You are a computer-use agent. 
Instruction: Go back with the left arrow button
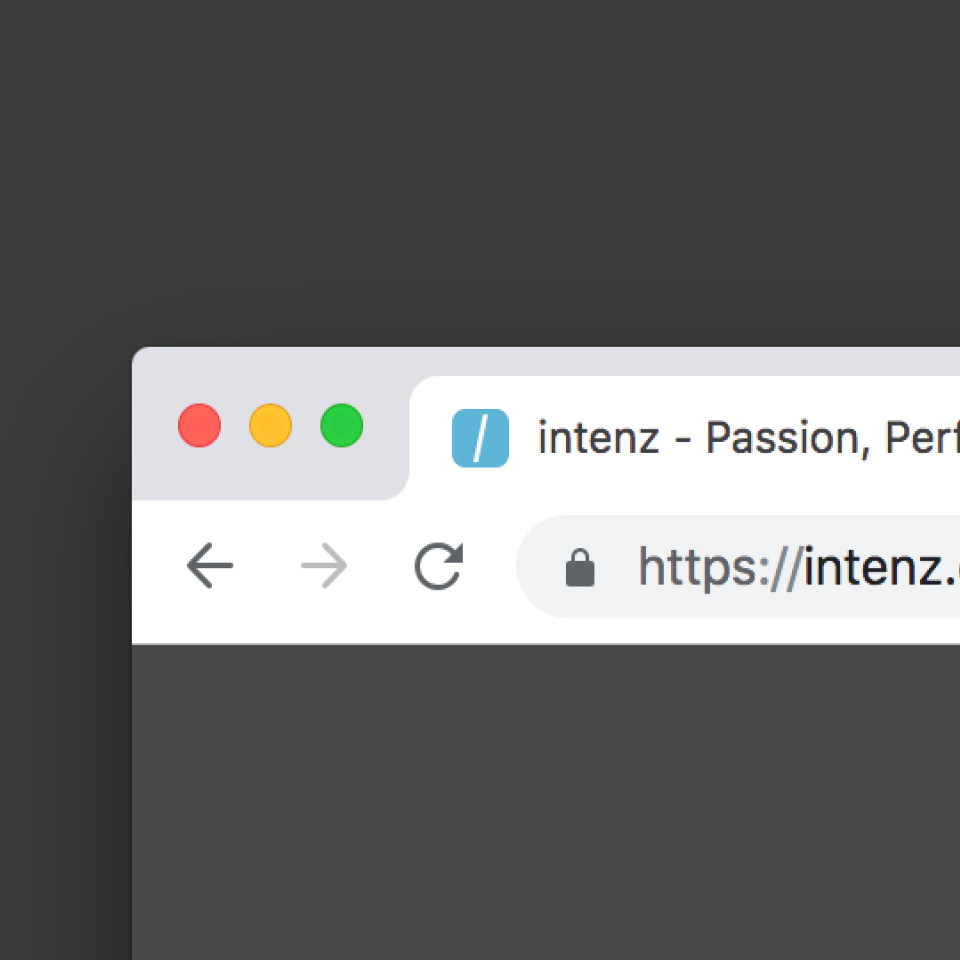click(x=210, y=565)
